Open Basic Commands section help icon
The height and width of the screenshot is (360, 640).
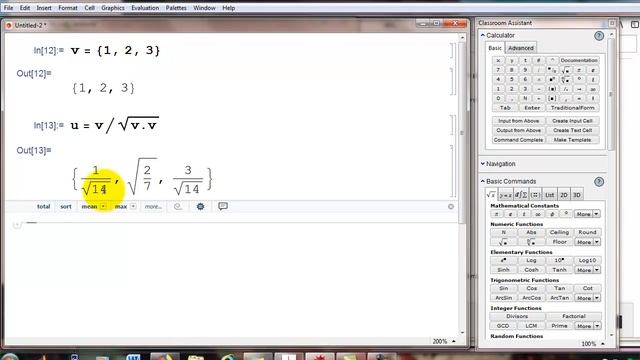[x=599, y=182]
